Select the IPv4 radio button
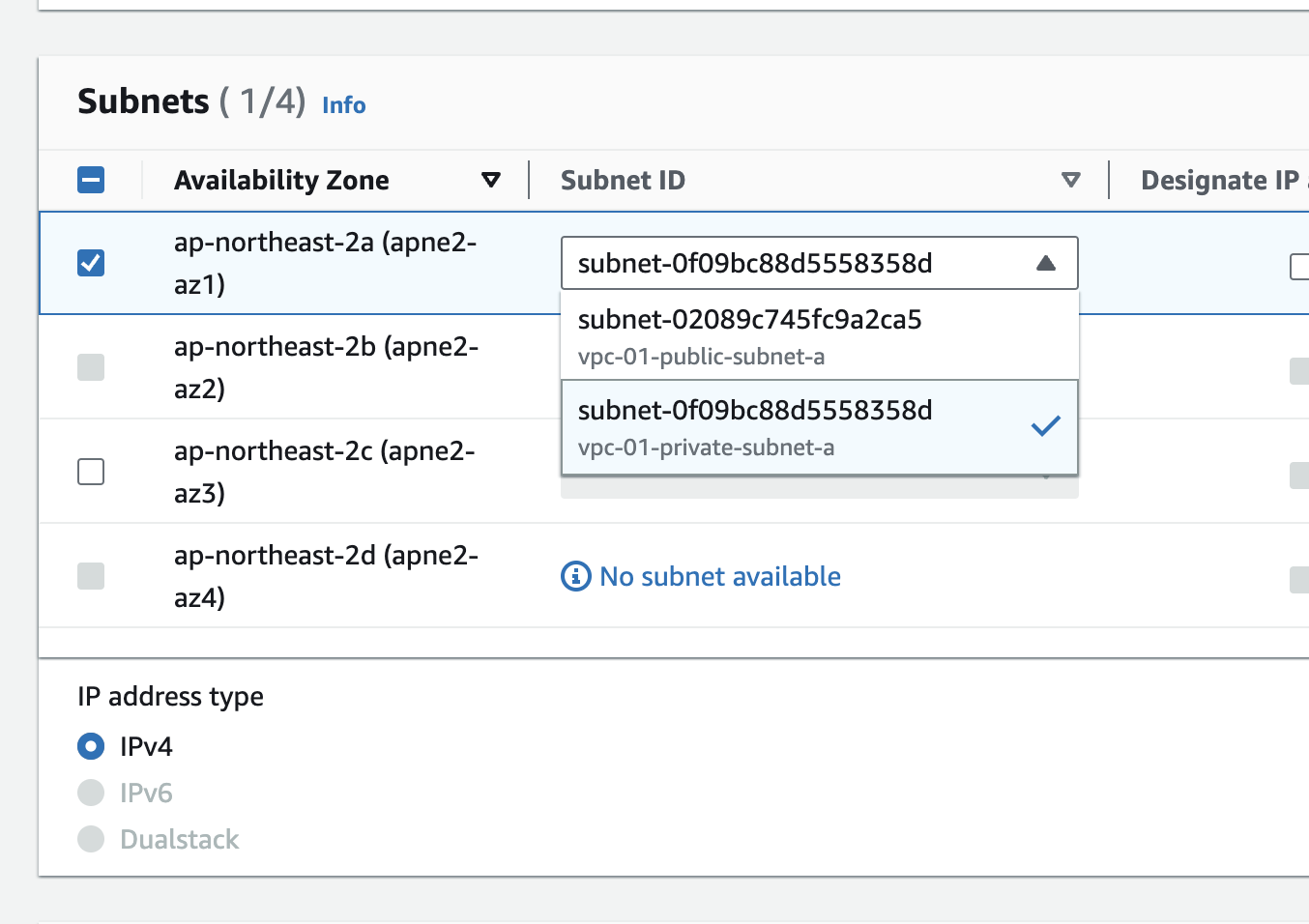1309x924 pixels. [91, 746]
